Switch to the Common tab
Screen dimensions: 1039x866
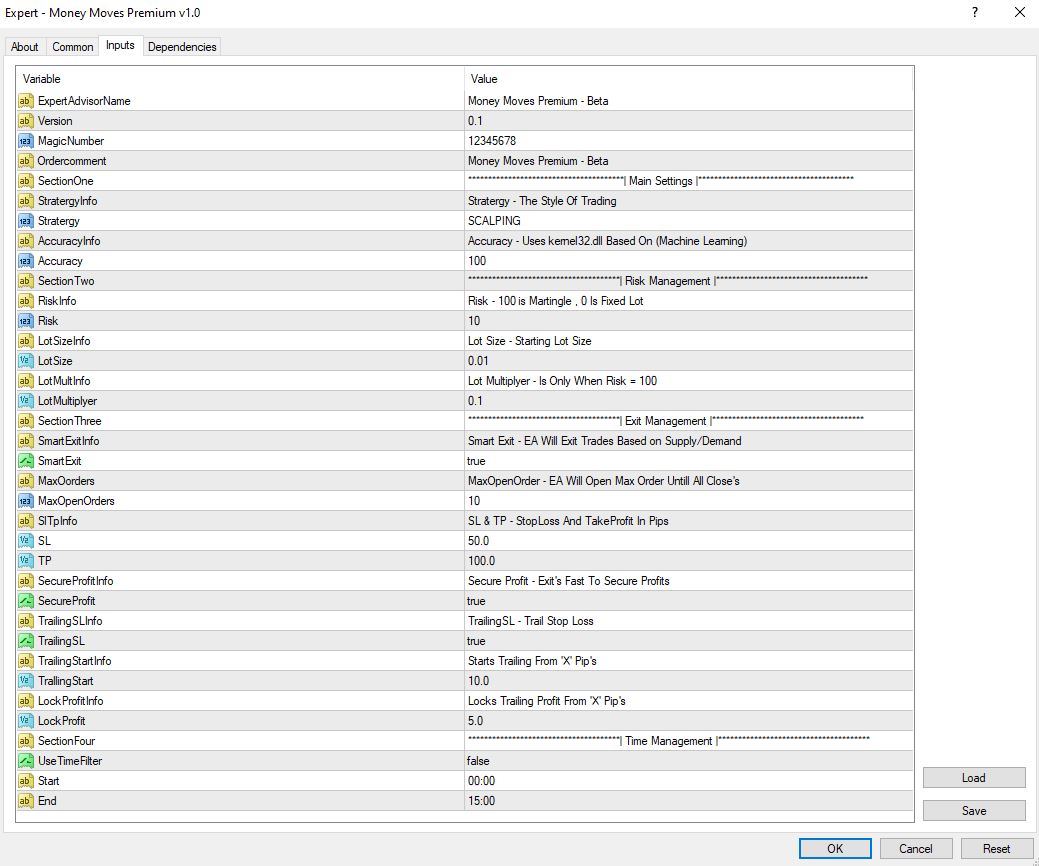[x=73, y=47]
